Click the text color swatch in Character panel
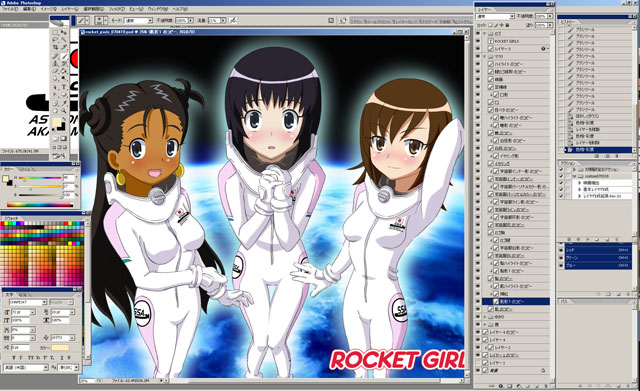Screen dimensions: 640x391 pos(60,348)
